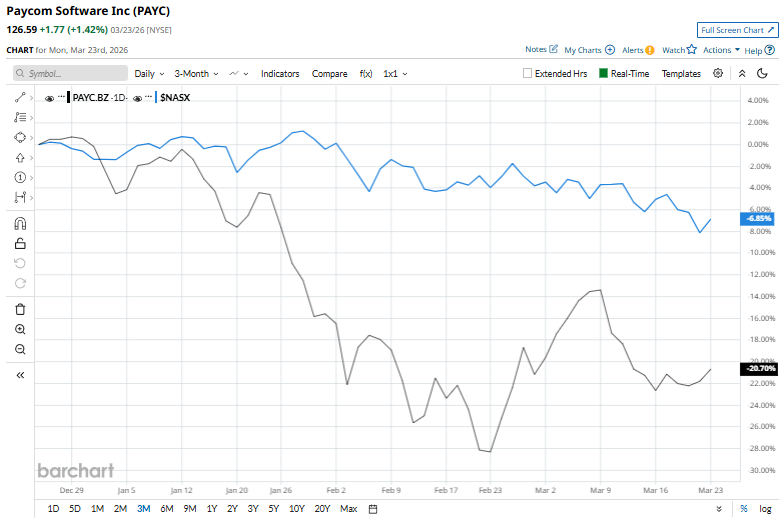This screenshot has width=780, height=521.
Task: Select the Max time range tab
Action: pyautogui.click(x=349, y=509)
